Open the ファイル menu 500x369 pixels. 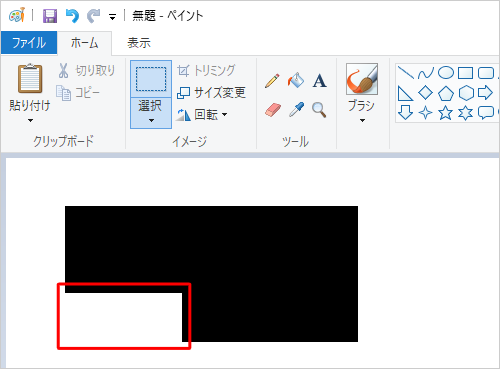(29, 43)
